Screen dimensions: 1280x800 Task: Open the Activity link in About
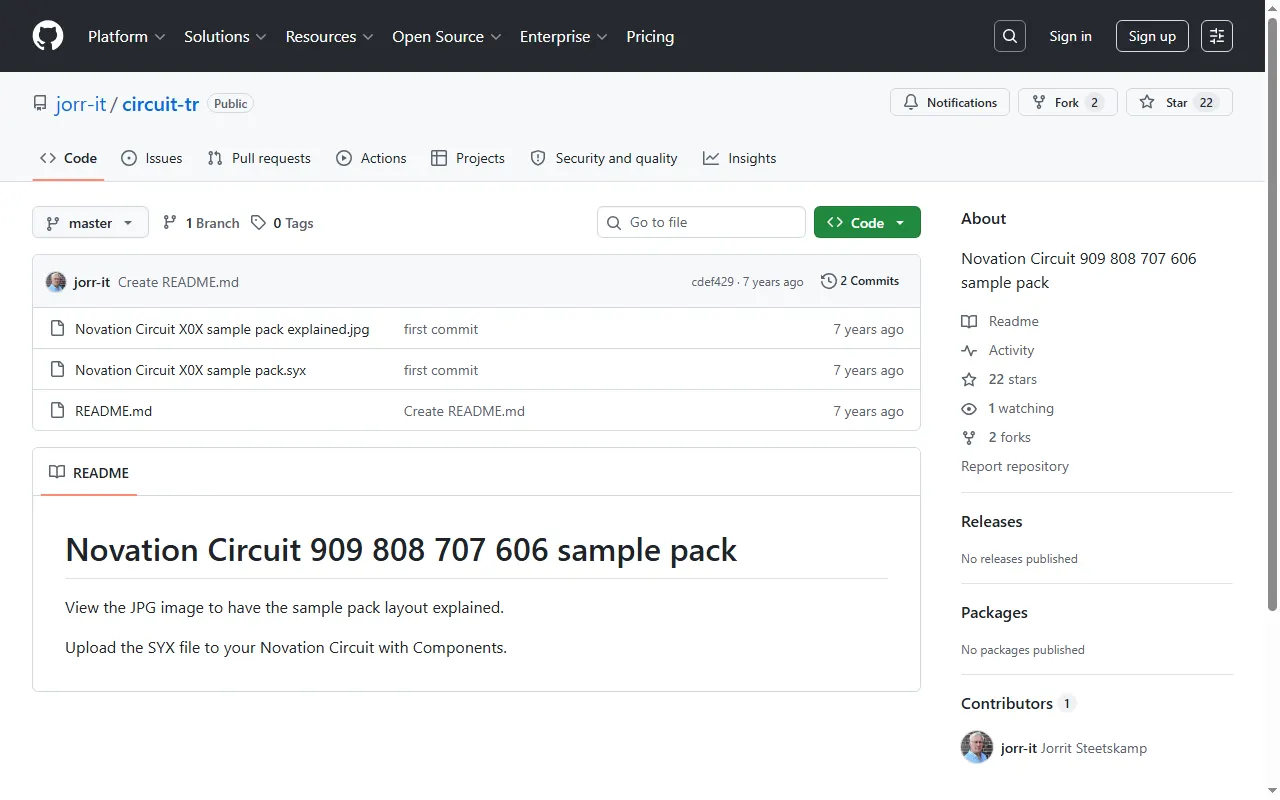click(x=998, y=350)
